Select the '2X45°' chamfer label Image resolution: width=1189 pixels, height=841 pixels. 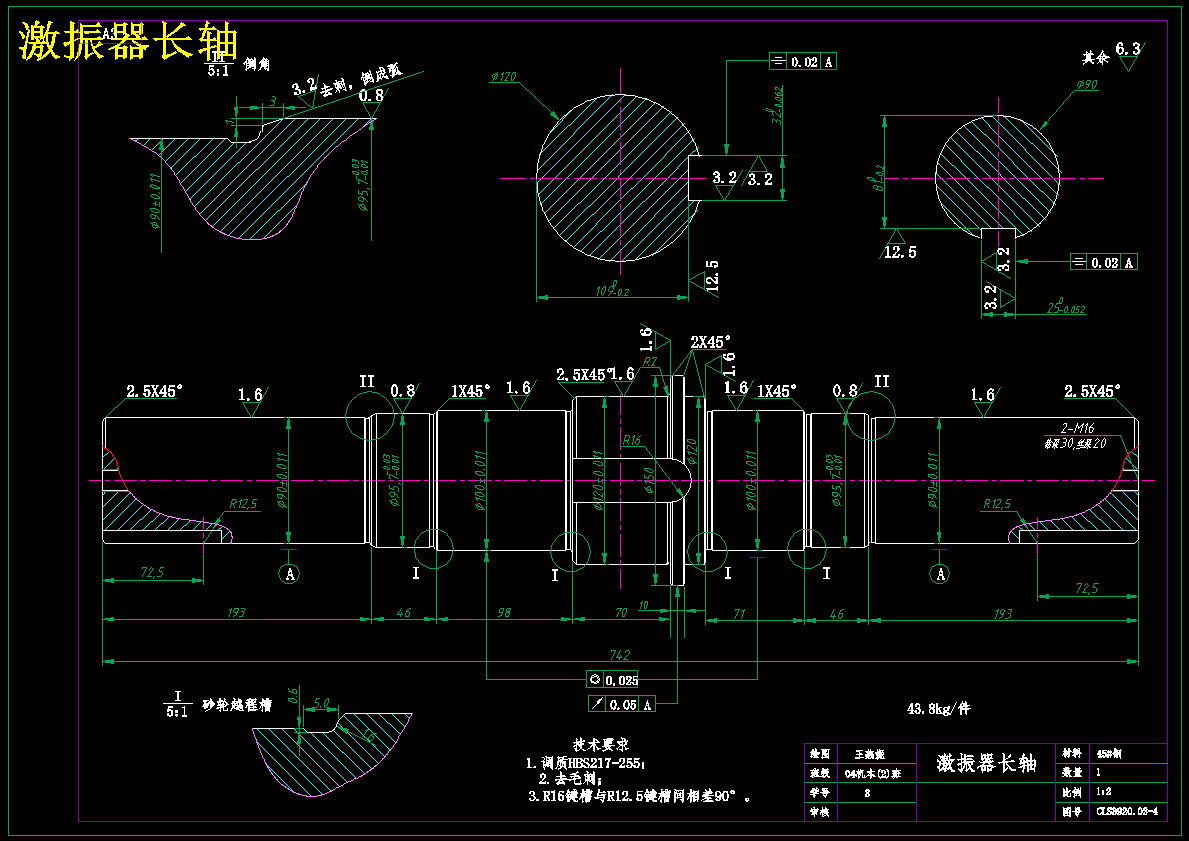pos(711,342)
